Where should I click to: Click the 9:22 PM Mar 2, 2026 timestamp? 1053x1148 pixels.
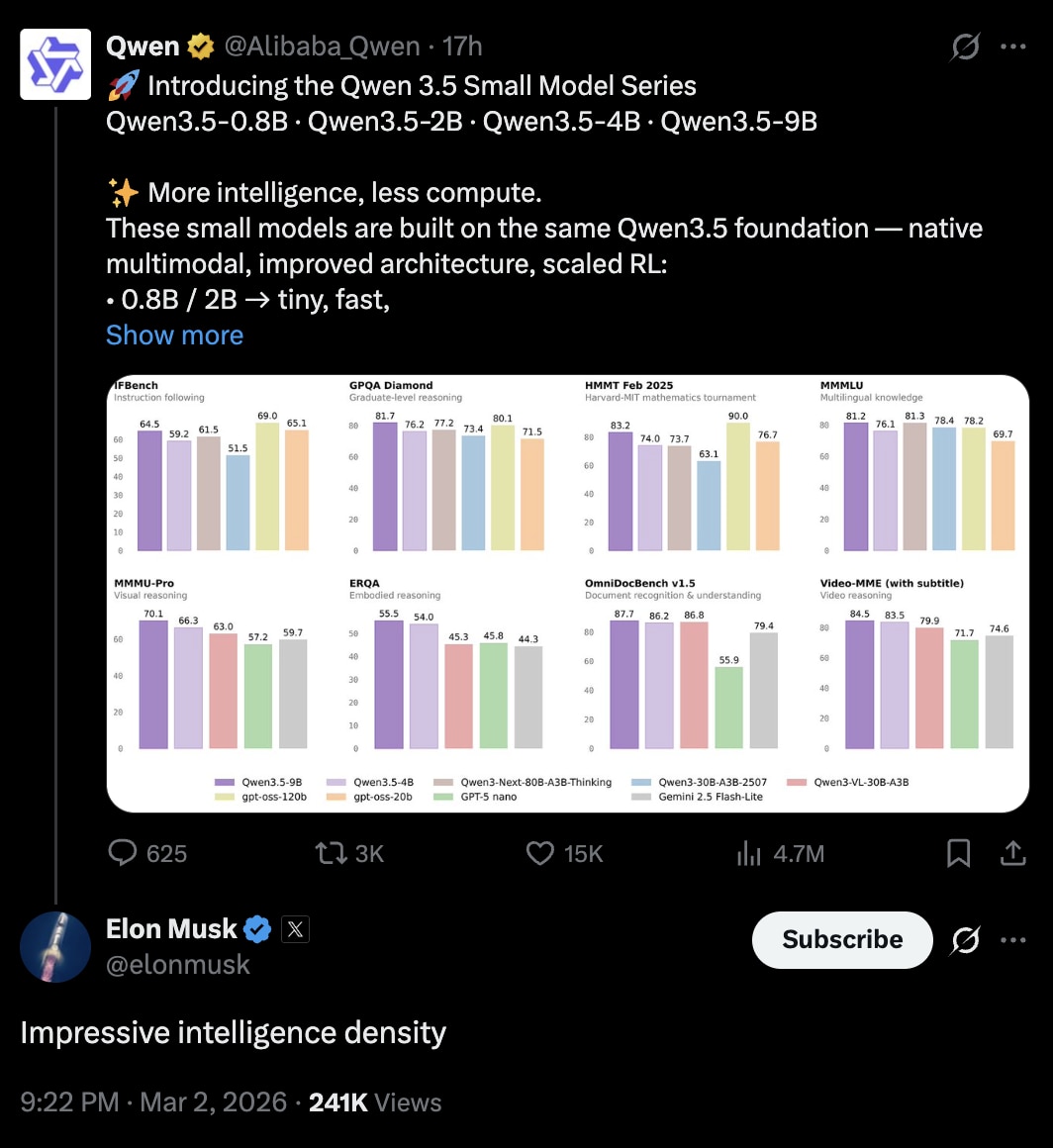click(x=153, y=1102)
